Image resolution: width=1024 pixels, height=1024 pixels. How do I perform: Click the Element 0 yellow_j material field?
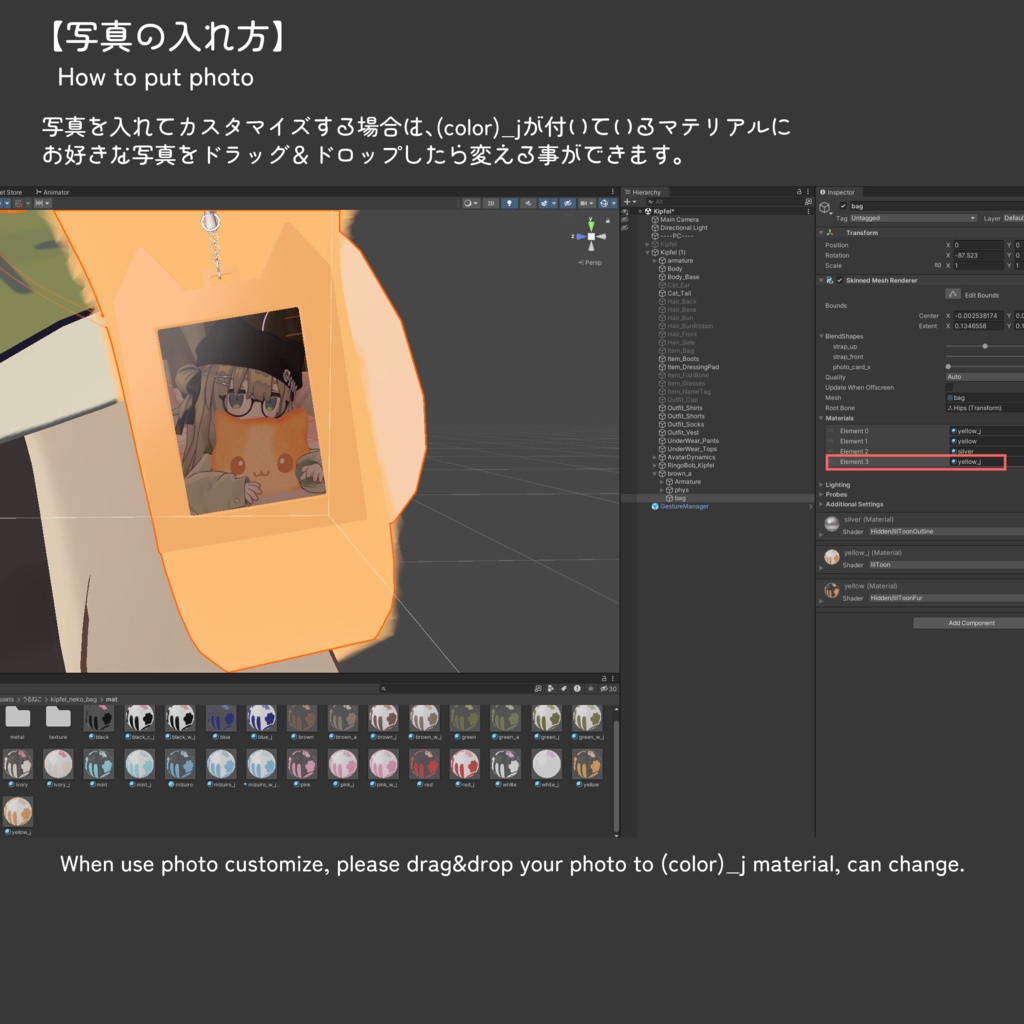coord(986,431)
